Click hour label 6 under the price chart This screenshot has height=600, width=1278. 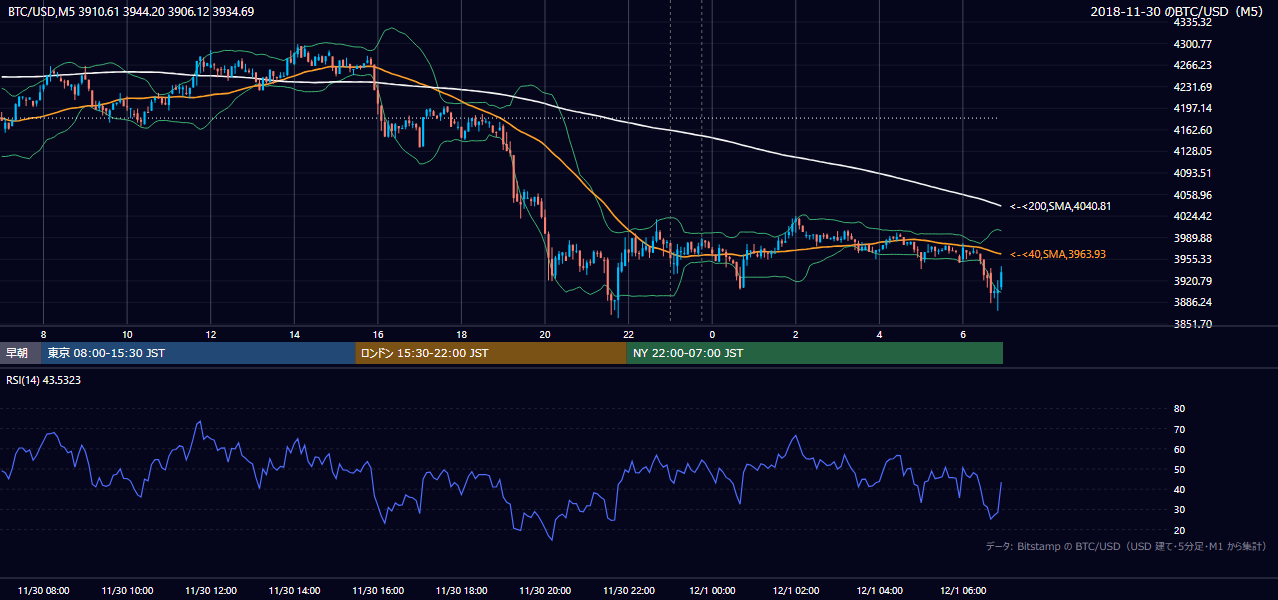tap(963, 334)
